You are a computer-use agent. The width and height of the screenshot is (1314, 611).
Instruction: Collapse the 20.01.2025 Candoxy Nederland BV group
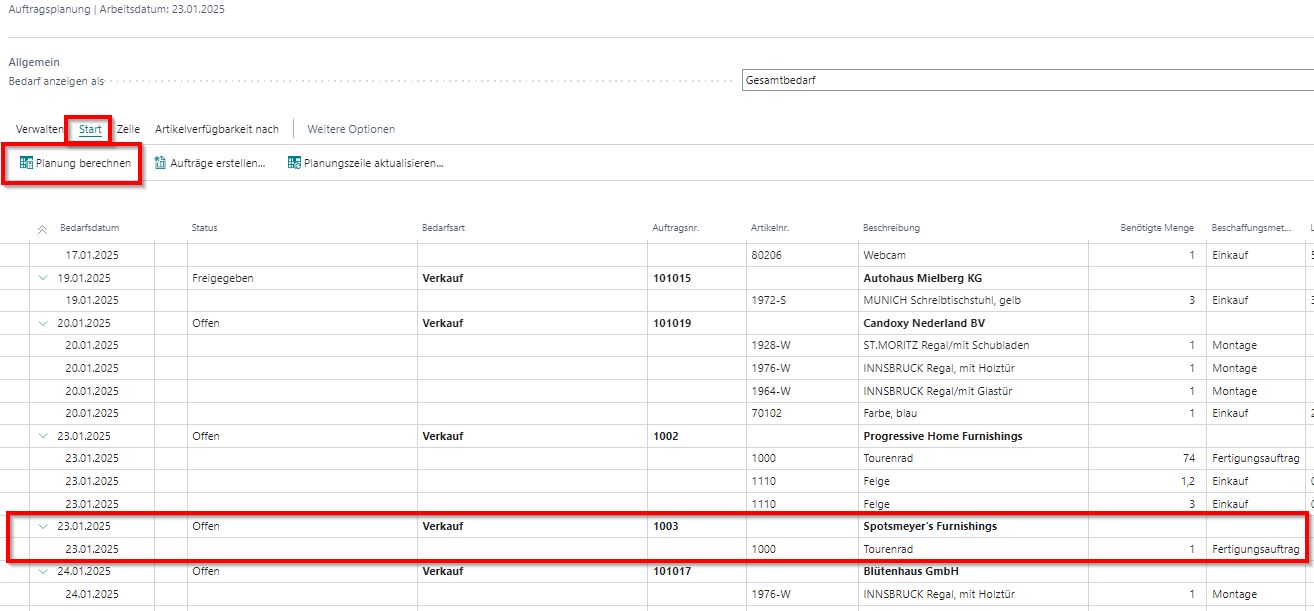[42, 323]
